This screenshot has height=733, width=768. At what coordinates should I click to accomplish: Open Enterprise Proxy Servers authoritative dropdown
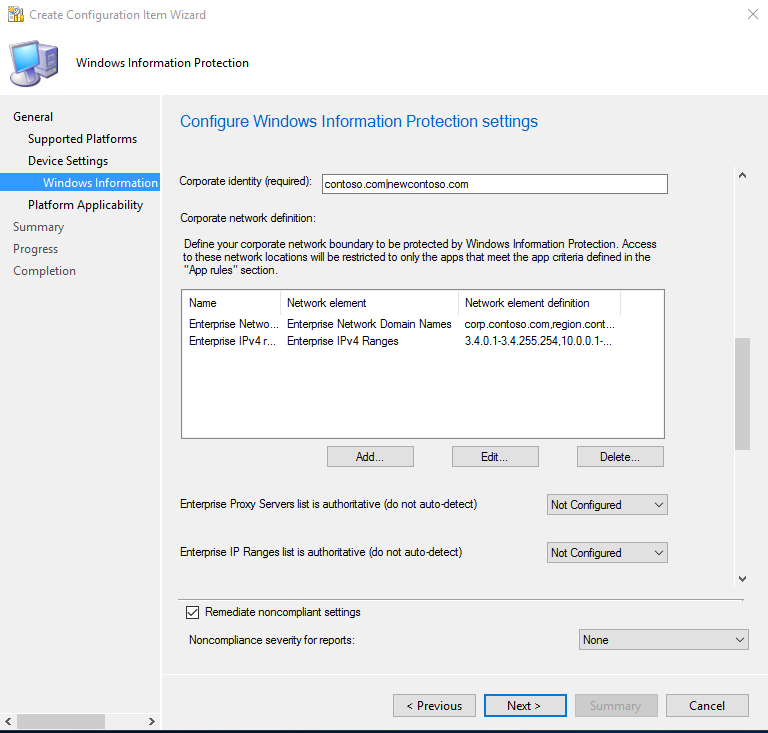click(x=607, y=505)
